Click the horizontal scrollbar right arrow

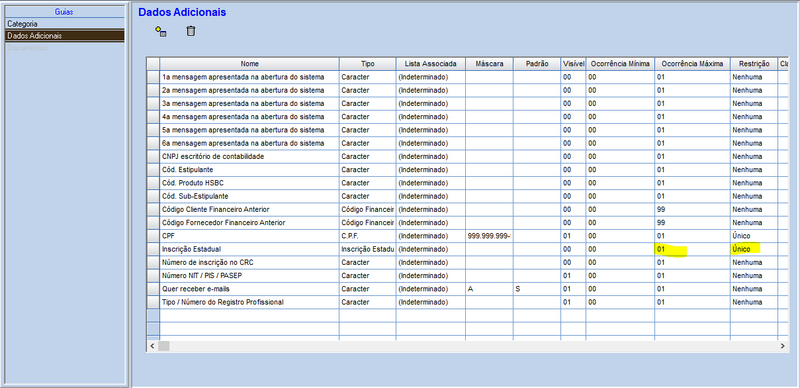[783, 346]
